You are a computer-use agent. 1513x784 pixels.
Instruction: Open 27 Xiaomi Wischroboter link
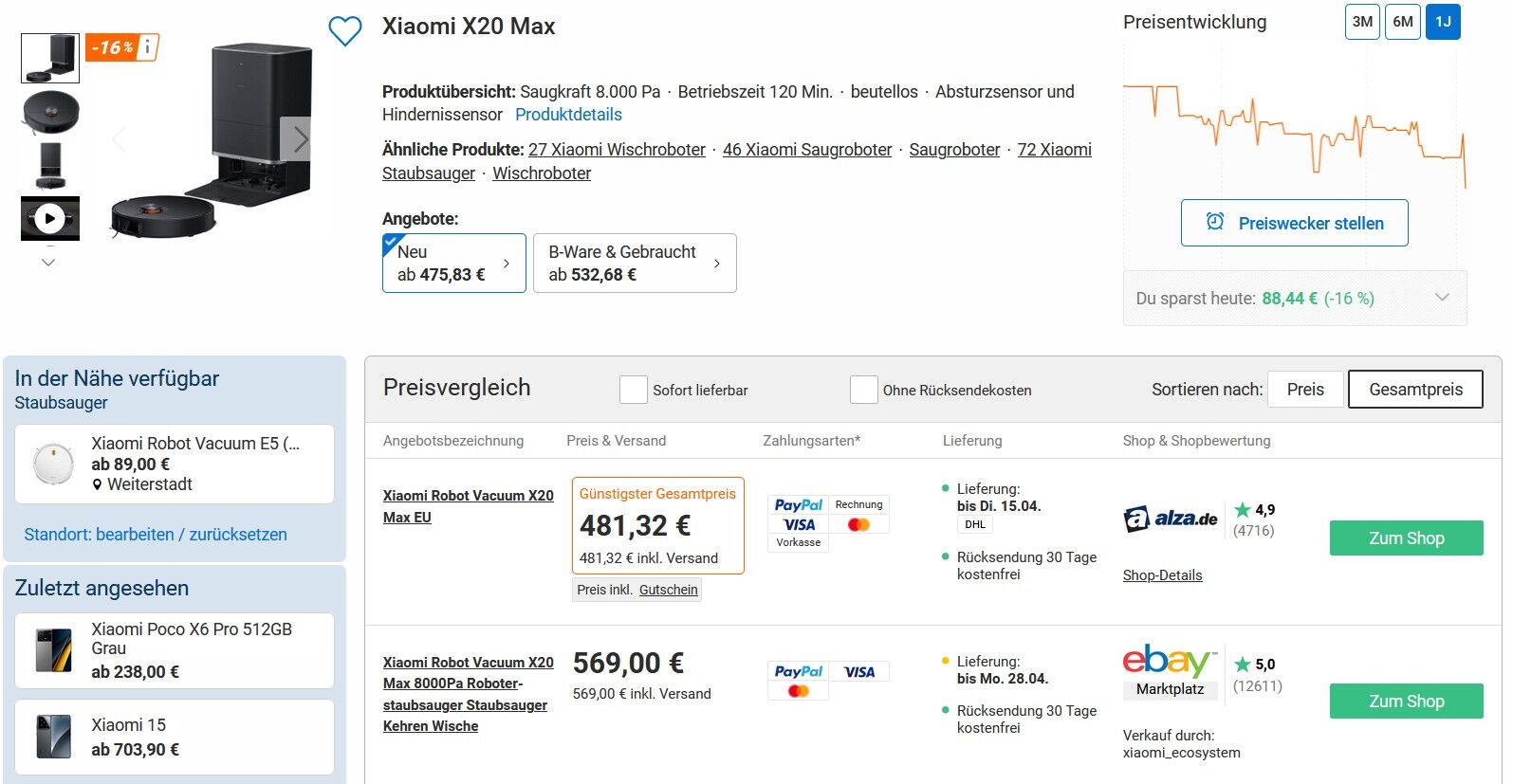[x=617, y=150]
